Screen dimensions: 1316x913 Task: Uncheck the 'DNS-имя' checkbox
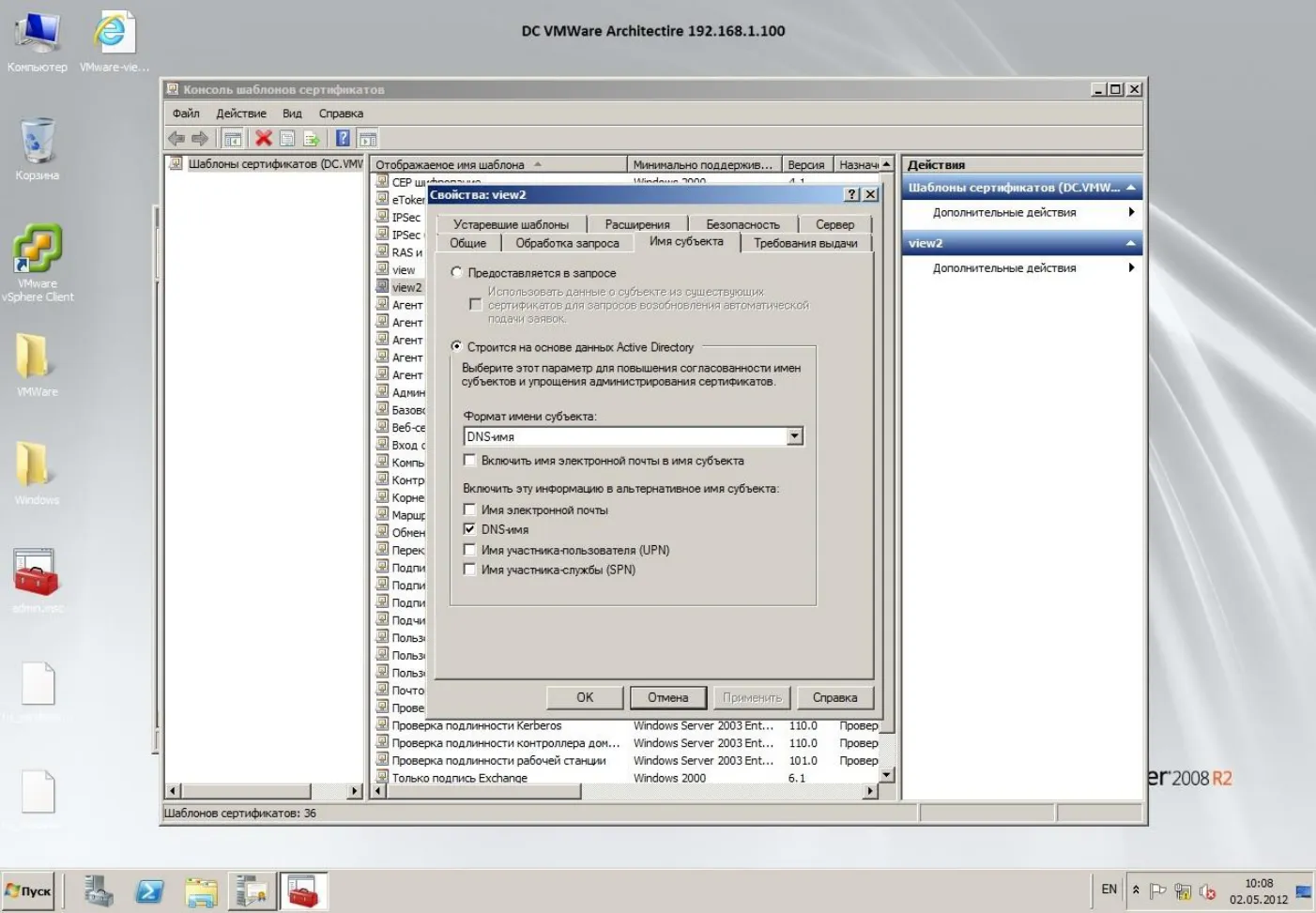[470, 529]
